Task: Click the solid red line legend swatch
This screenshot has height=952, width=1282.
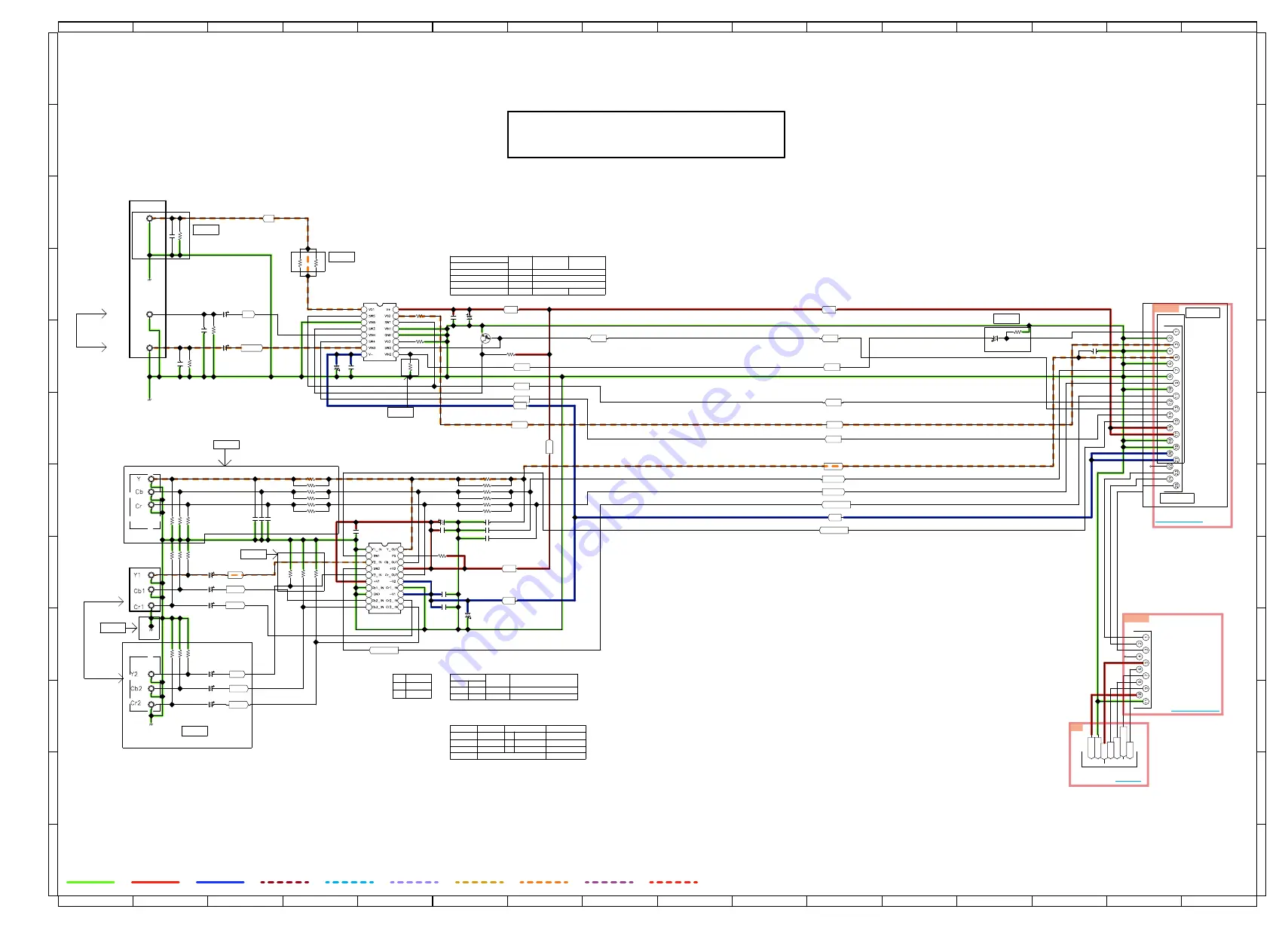Action: tap(155, 882)
